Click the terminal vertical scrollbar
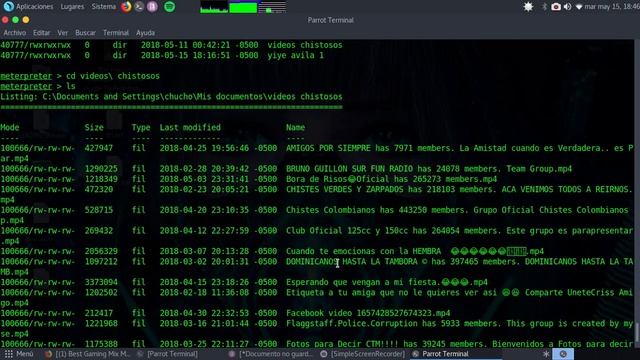Viewport: 640px width, 360px height. pyautogui.click(x=637, y=193)
